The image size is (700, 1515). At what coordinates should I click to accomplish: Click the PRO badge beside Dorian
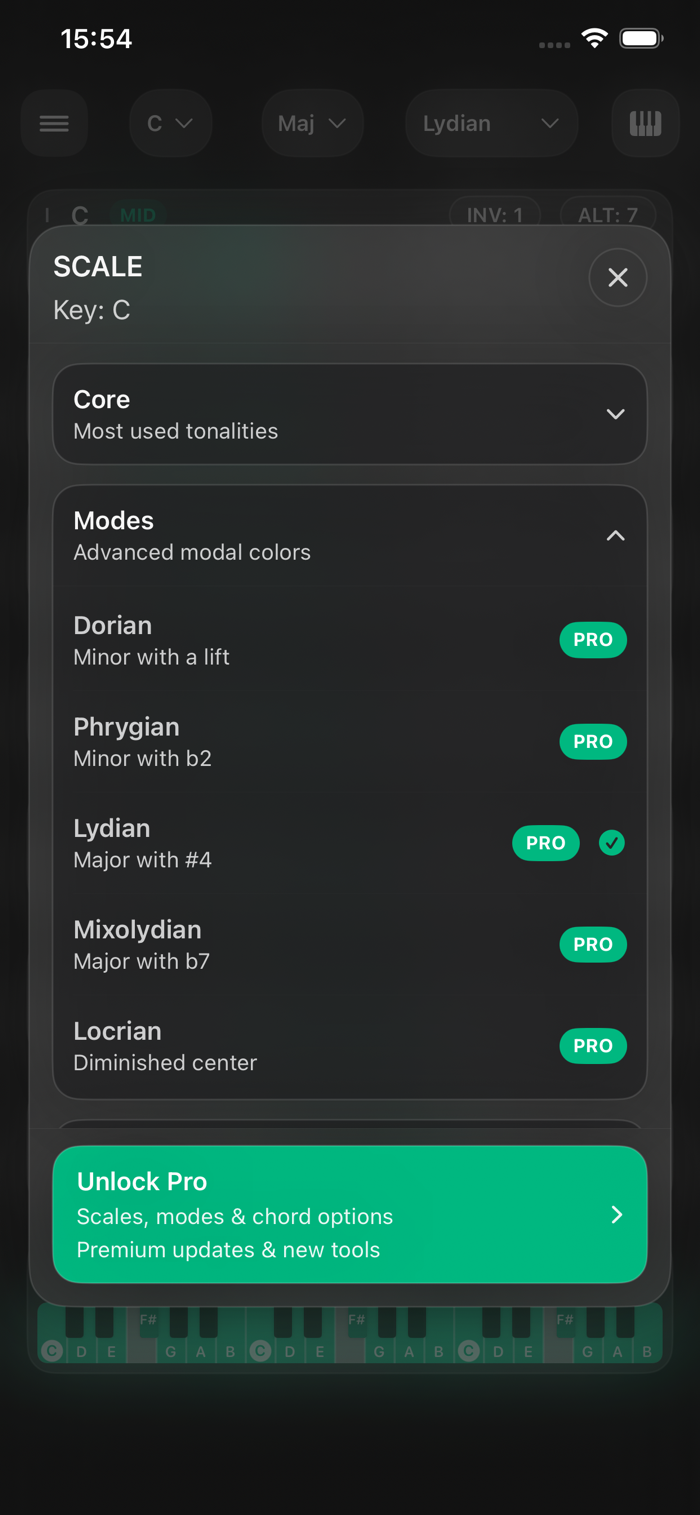point(593,640)
